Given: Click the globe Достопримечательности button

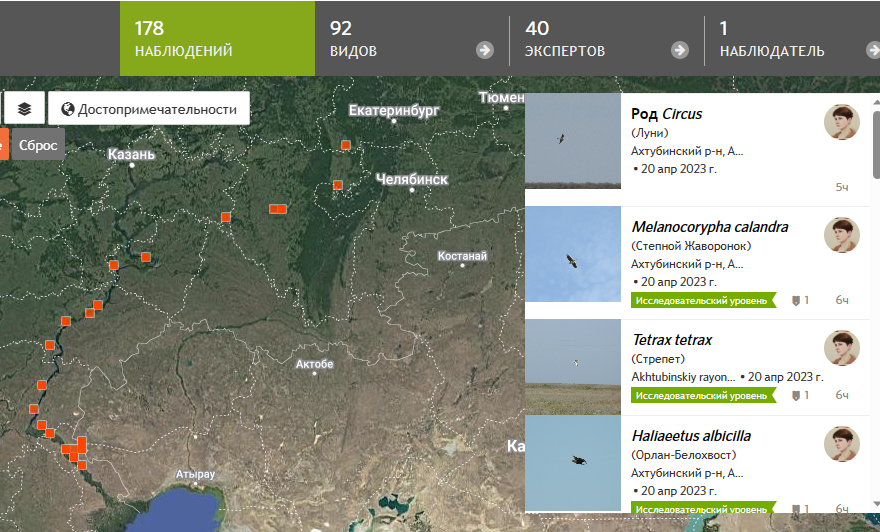Looking at the screenshot, I should pyautogui.click(x=149, y=108).
